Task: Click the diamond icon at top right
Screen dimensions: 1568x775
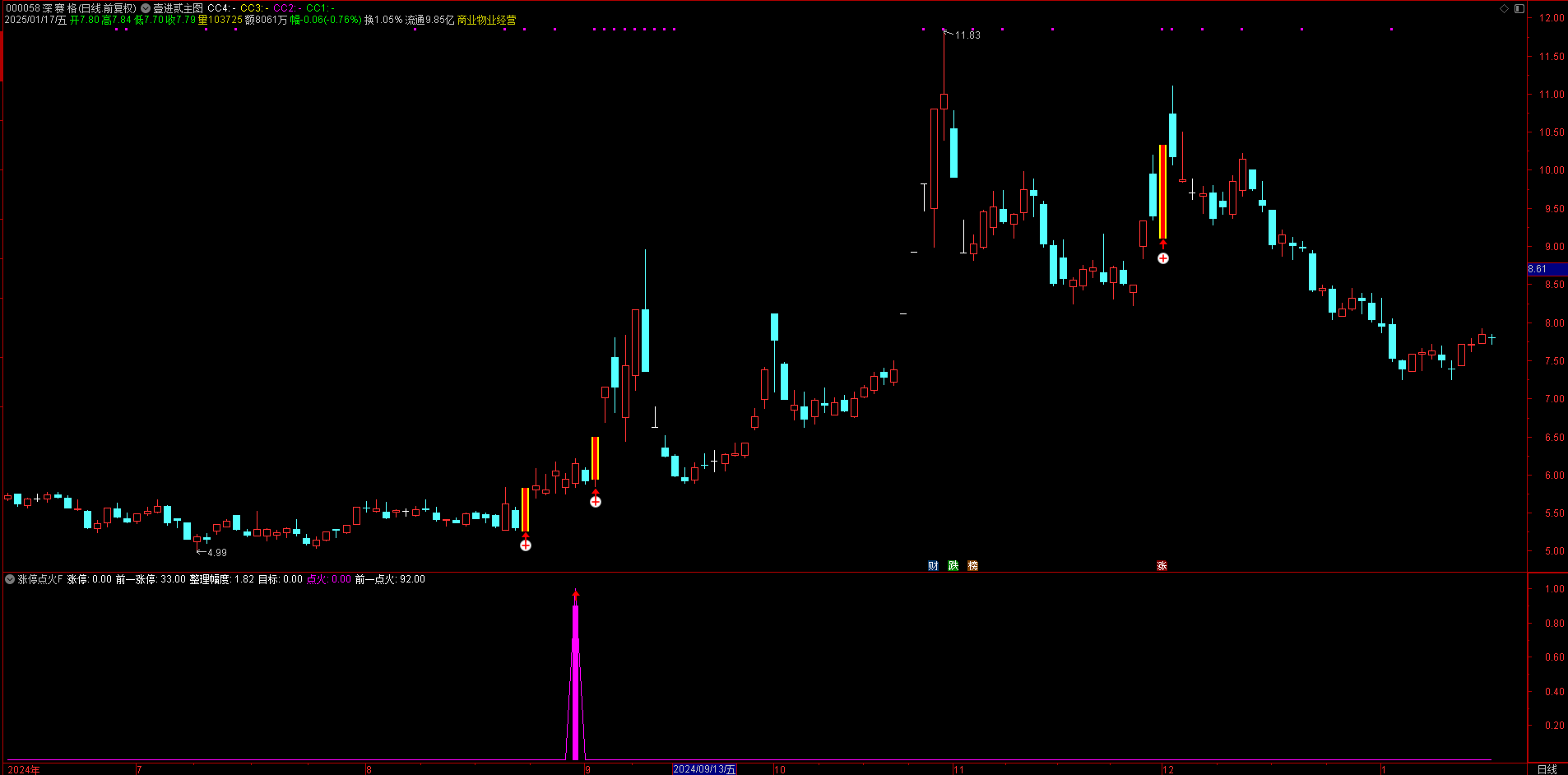Action: click(1505, 8)
